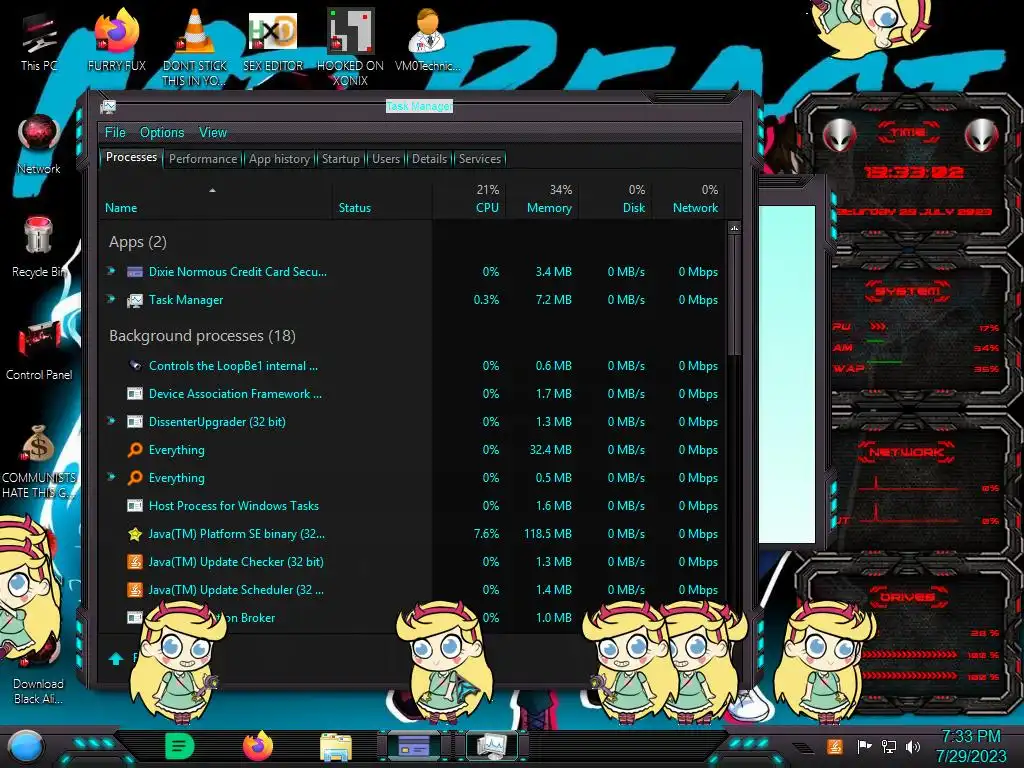Click the scrollbar up arrow

tap(735, 228)
